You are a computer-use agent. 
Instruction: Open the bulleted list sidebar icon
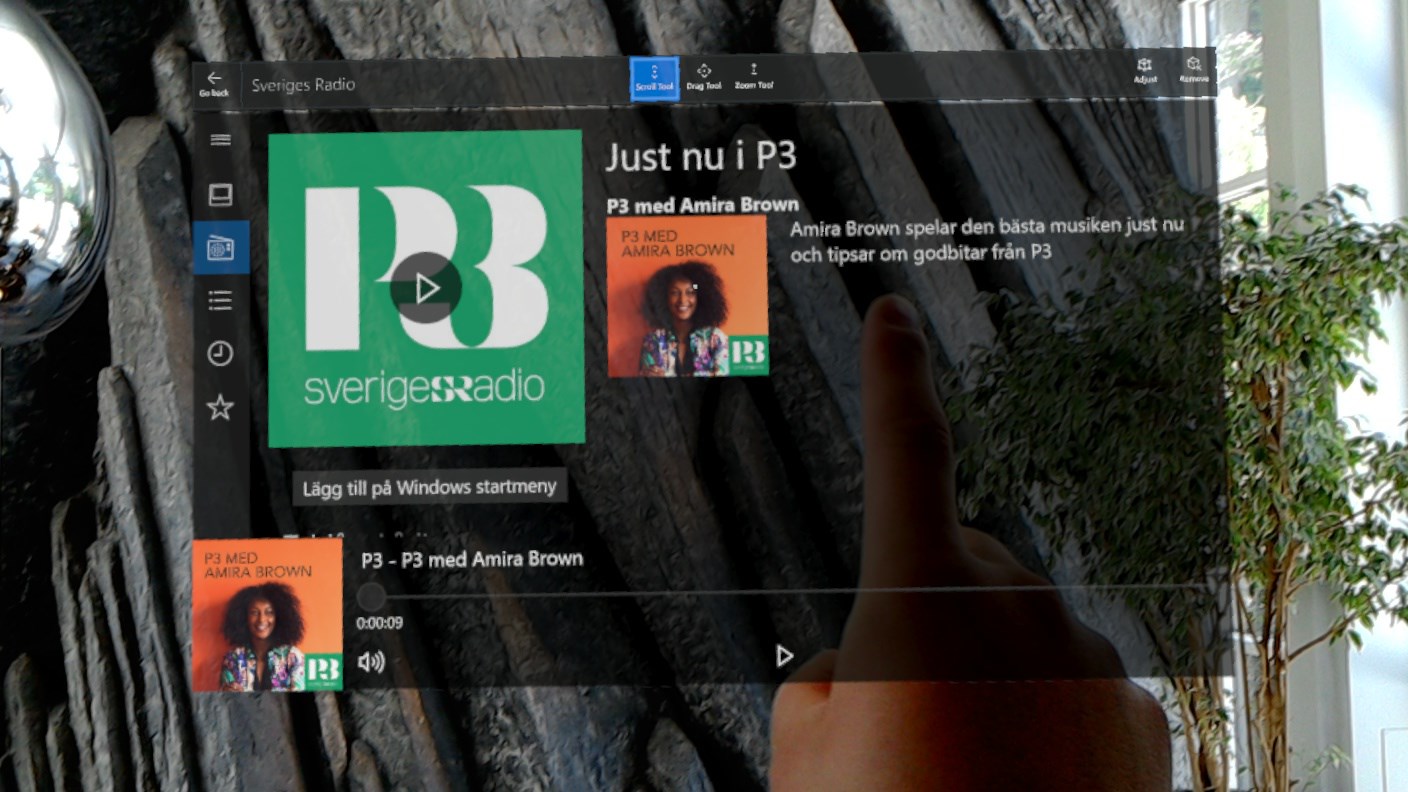(220, 300)
